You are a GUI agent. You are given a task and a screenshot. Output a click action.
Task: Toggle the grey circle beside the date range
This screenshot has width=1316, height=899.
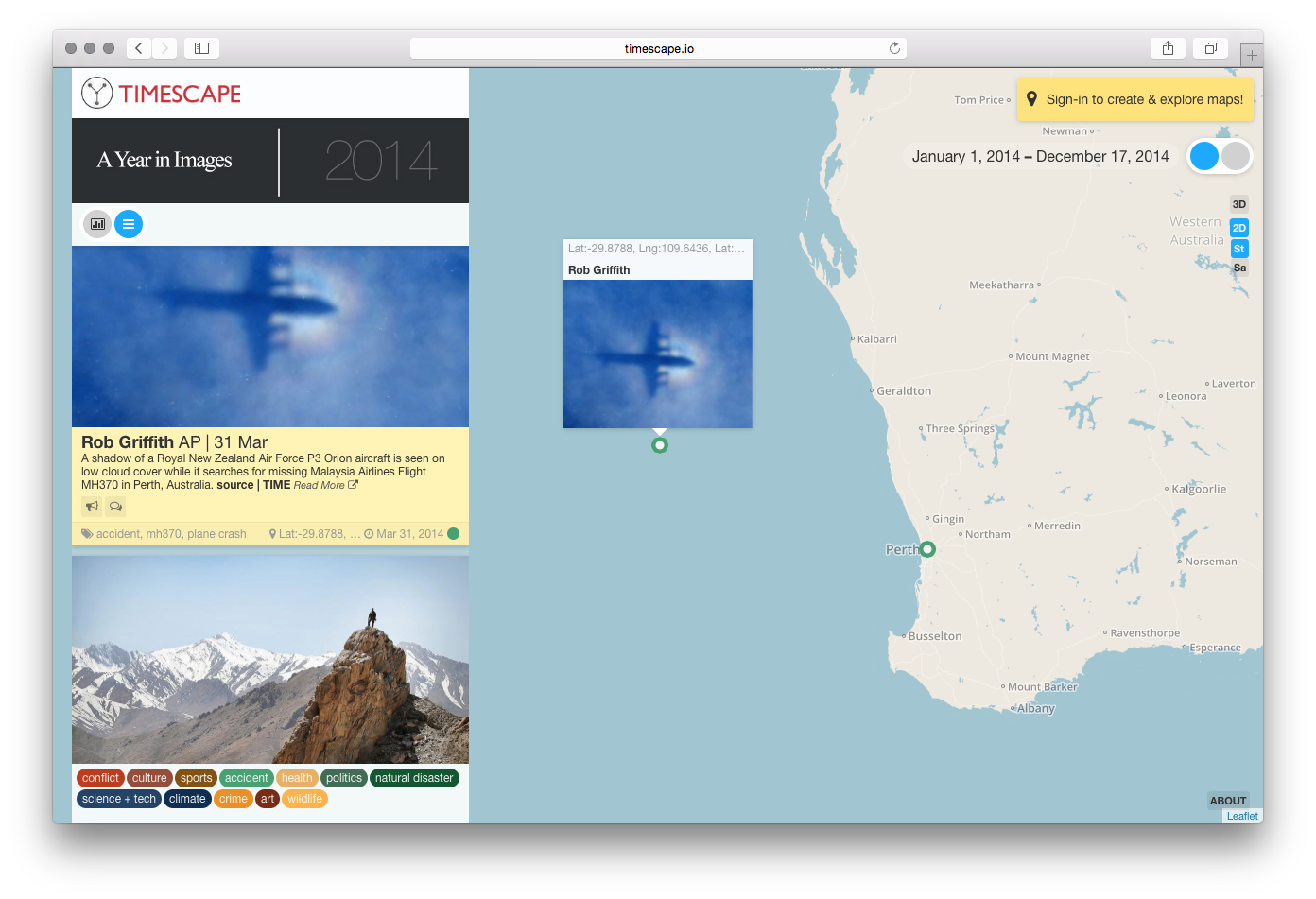(x=1236, y=156)
